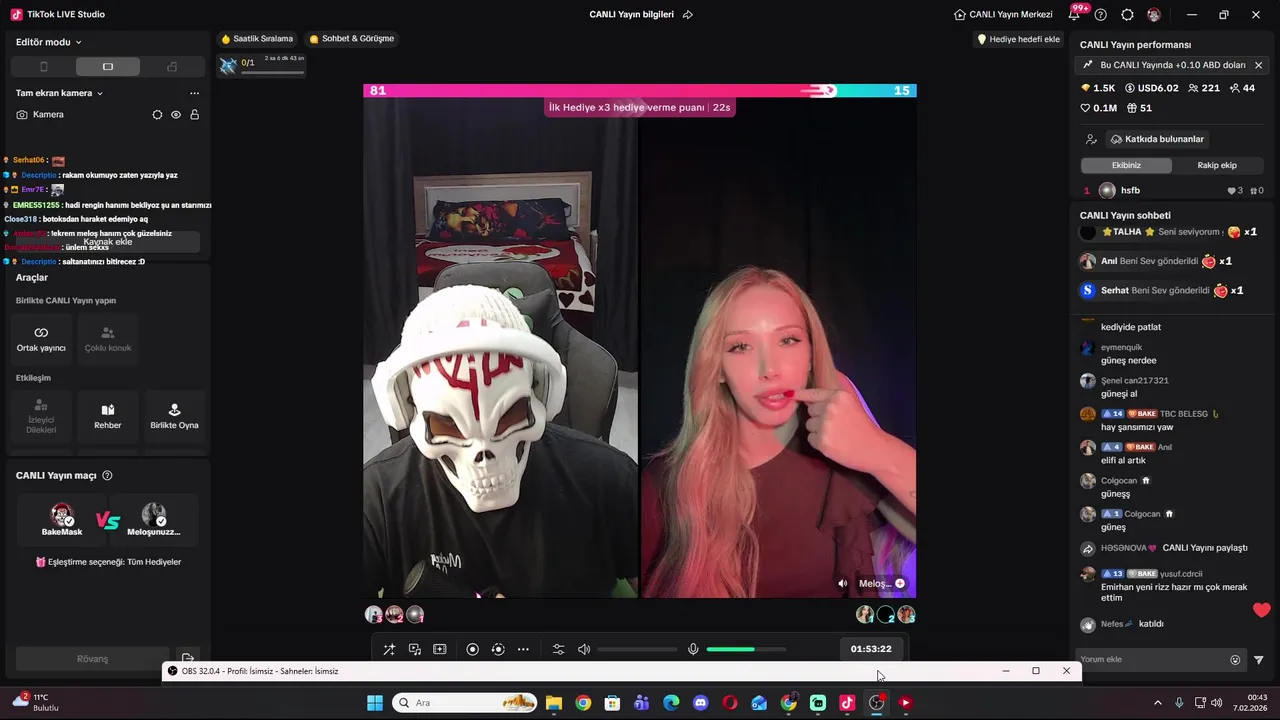Screen dimensions: 1280x720
Task: Toggle Kamera source visibility eye
Action: coord(176,115)
